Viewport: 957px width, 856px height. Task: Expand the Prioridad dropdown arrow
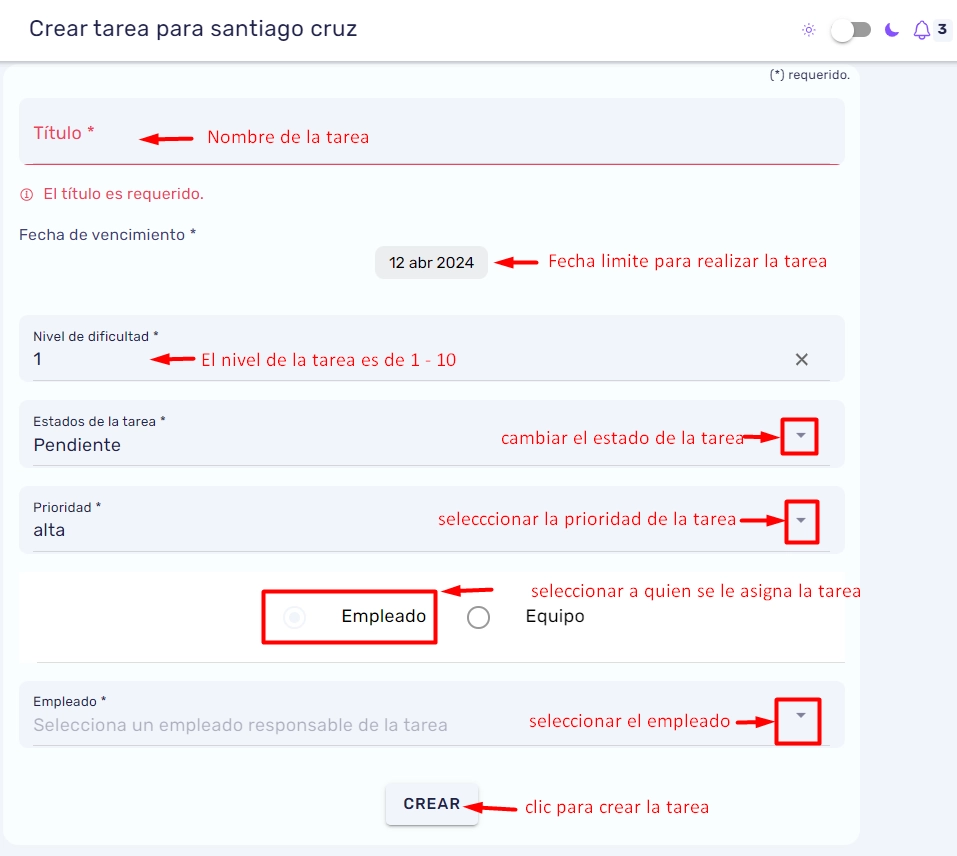pos(801,520)
